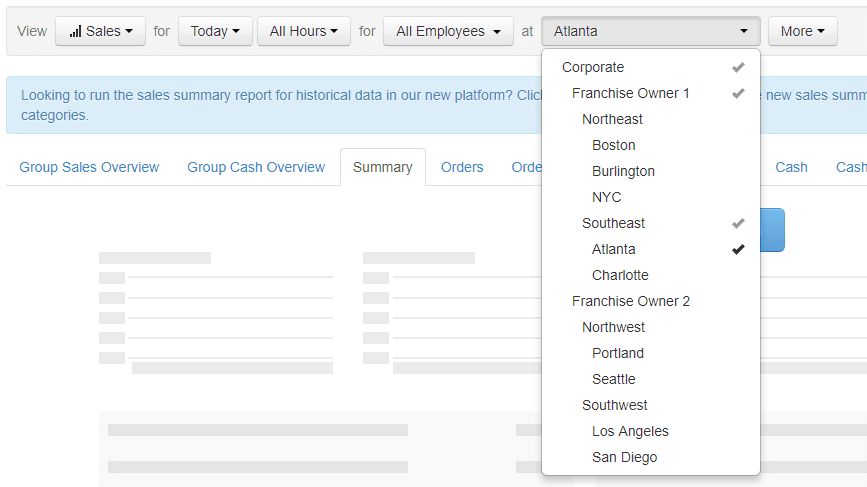Open the All Hours dropdown
The width and height of the screenshot is (867, 487).
(x=304, y=31)
